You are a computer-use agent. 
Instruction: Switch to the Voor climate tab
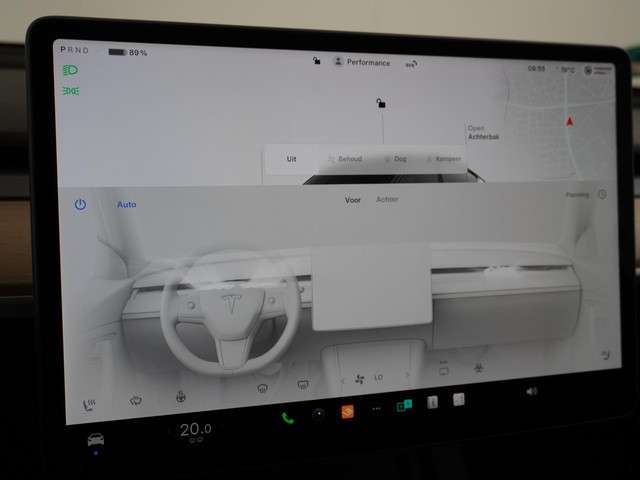click(353, 200)
